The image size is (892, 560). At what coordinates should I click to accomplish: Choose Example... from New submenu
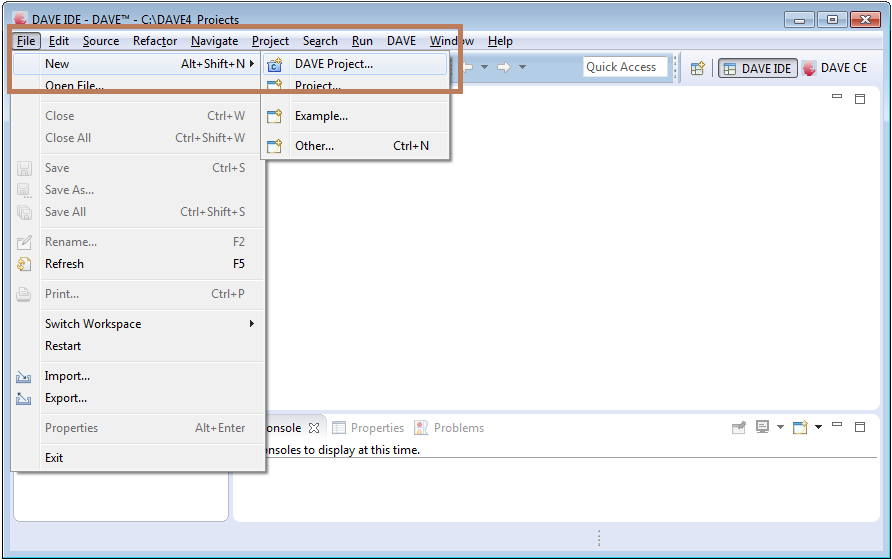coord(355,116)
